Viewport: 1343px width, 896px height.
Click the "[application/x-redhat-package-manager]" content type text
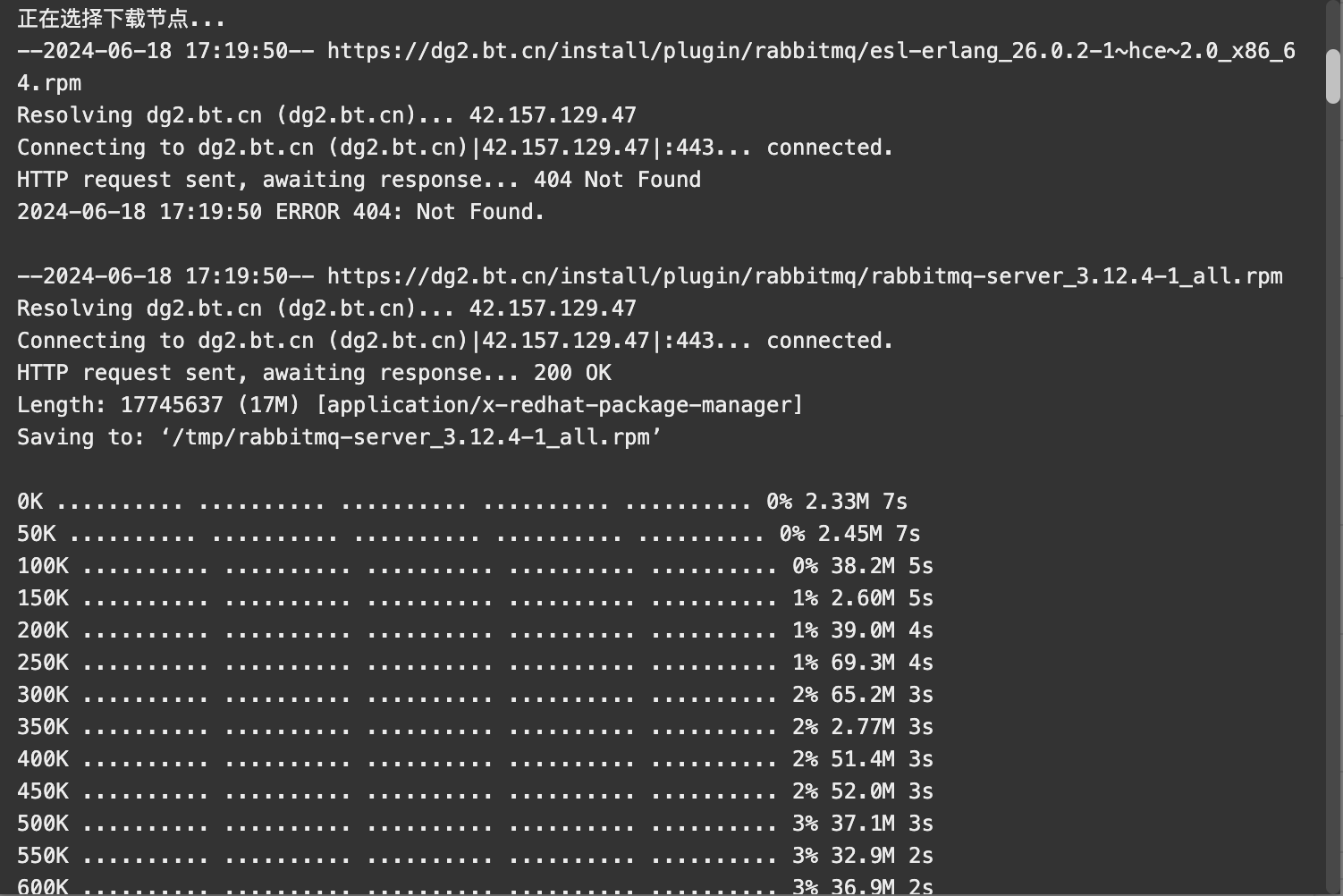[x=560, y=405]
